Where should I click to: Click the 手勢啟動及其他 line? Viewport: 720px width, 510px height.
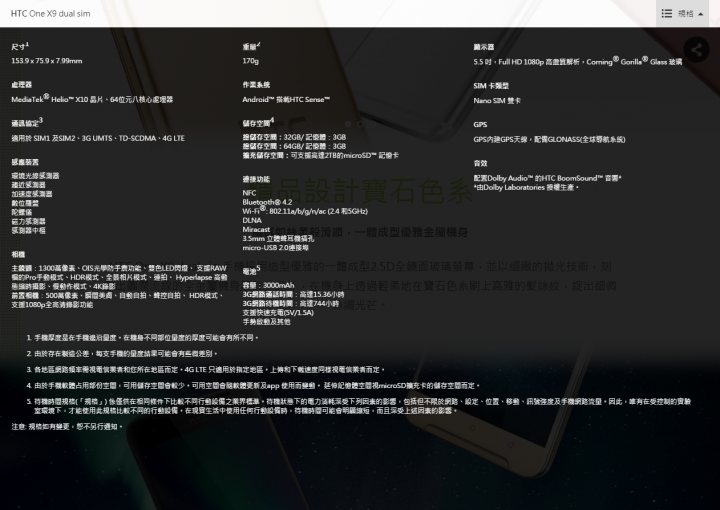tap(266, 322)
